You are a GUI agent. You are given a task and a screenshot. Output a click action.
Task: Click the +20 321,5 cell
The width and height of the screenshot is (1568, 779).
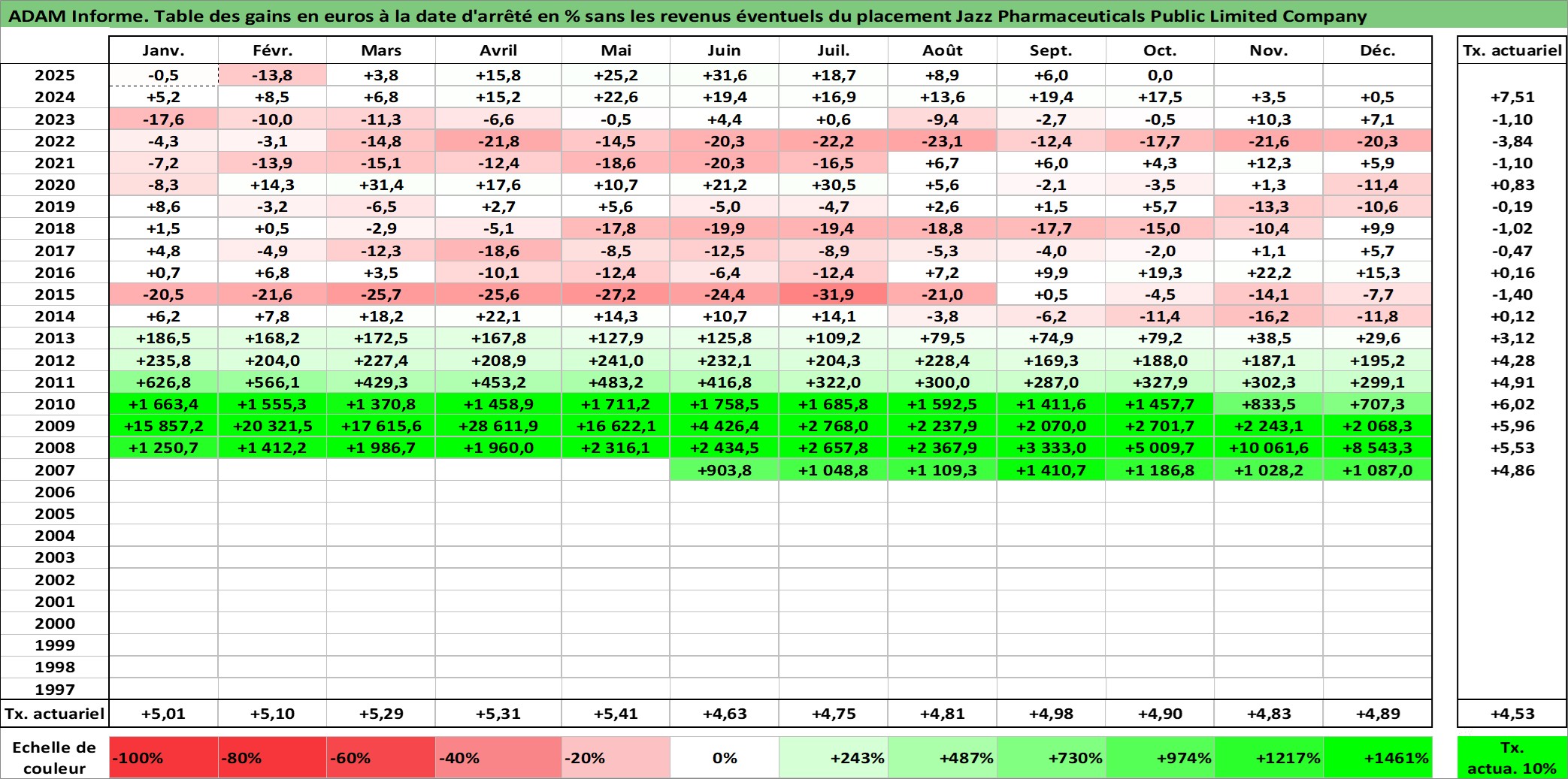(272, 426)
